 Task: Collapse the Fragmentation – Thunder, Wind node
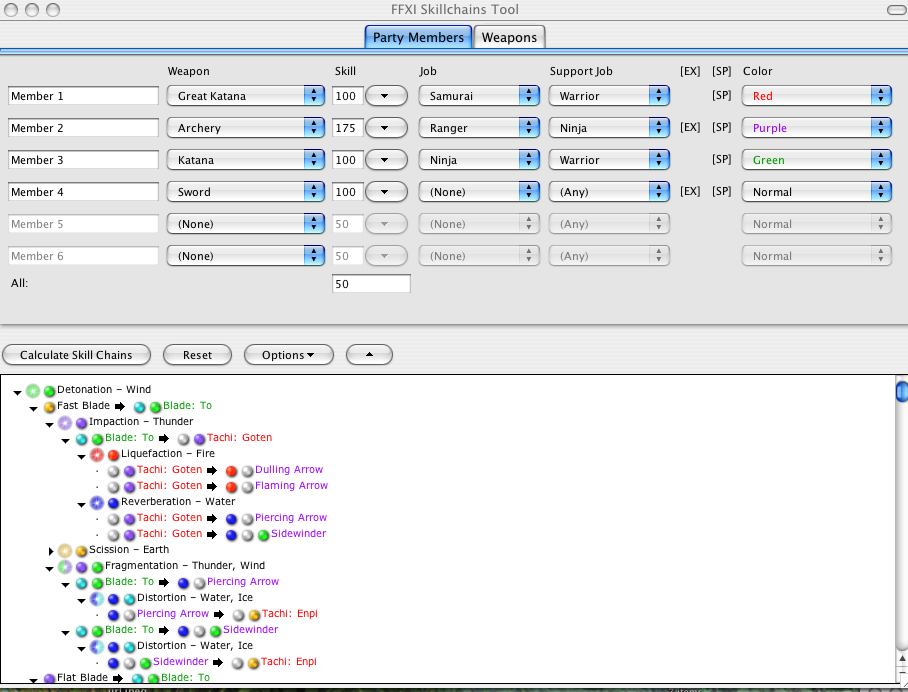50,569
